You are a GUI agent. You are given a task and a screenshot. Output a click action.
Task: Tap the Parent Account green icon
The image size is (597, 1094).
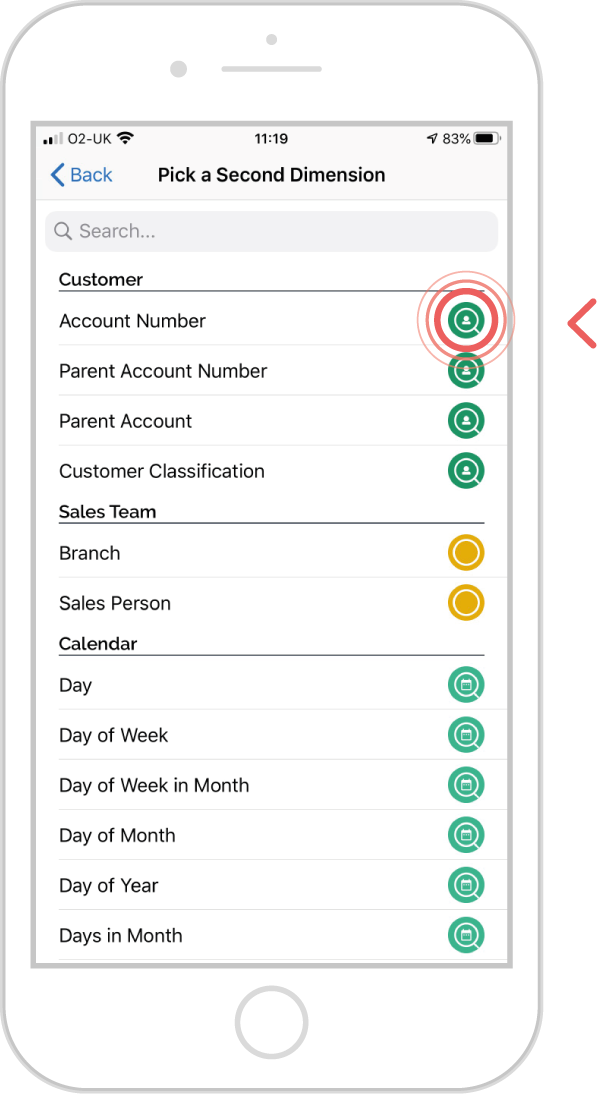point(466,421)
